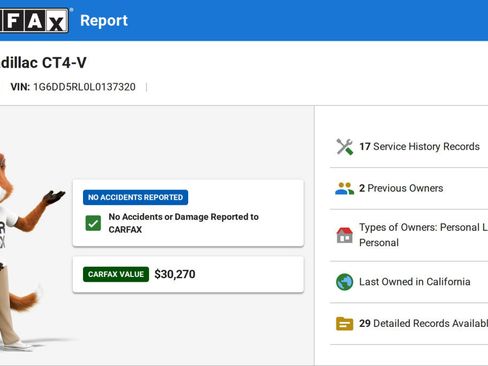Click the previous owners people icon
488x366 pixels.
344,188
